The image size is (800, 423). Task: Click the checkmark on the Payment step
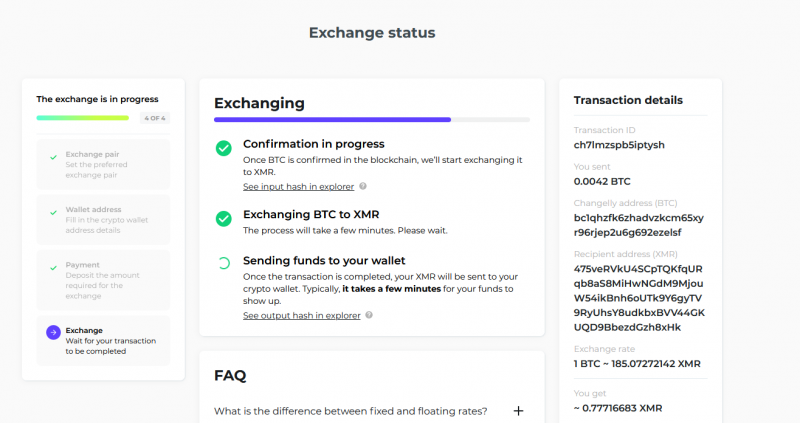coord(52,266)
